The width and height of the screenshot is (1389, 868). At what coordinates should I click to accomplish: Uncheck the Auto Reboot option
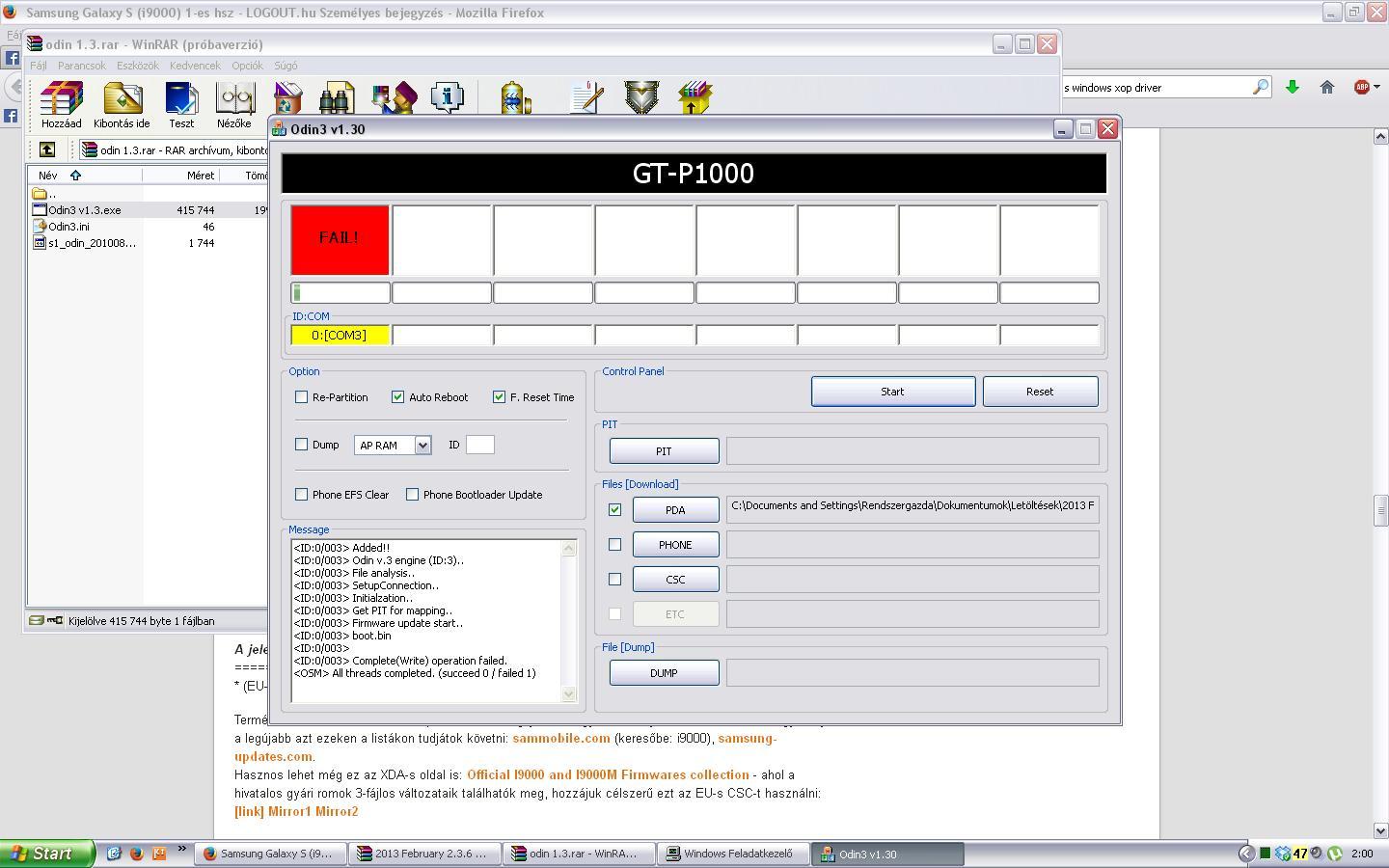397,396
